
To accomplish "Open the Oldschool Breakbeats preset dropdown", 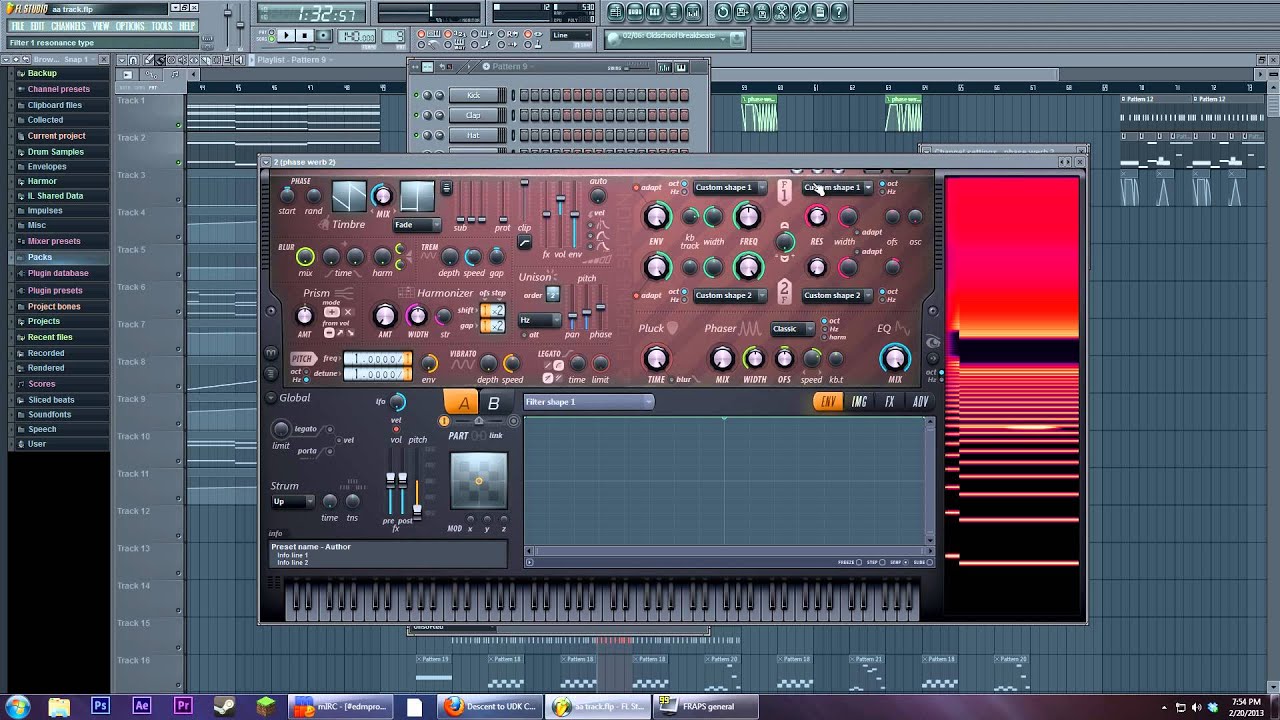I will [x=677, y=37].
